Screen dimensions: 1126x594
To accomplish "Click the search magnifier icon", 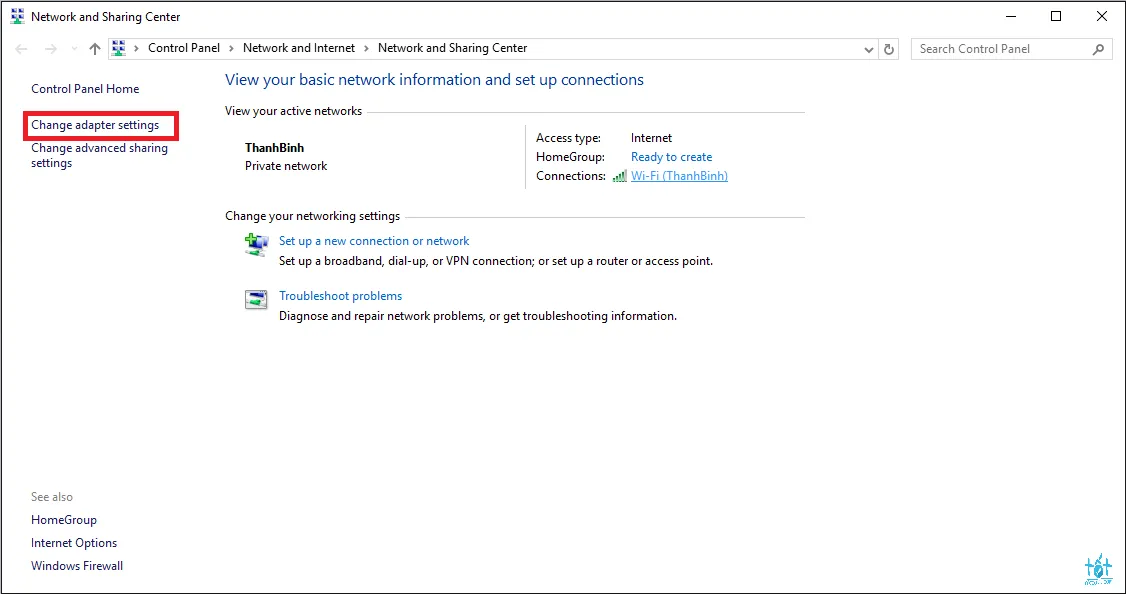I will tap(1098, 49).
